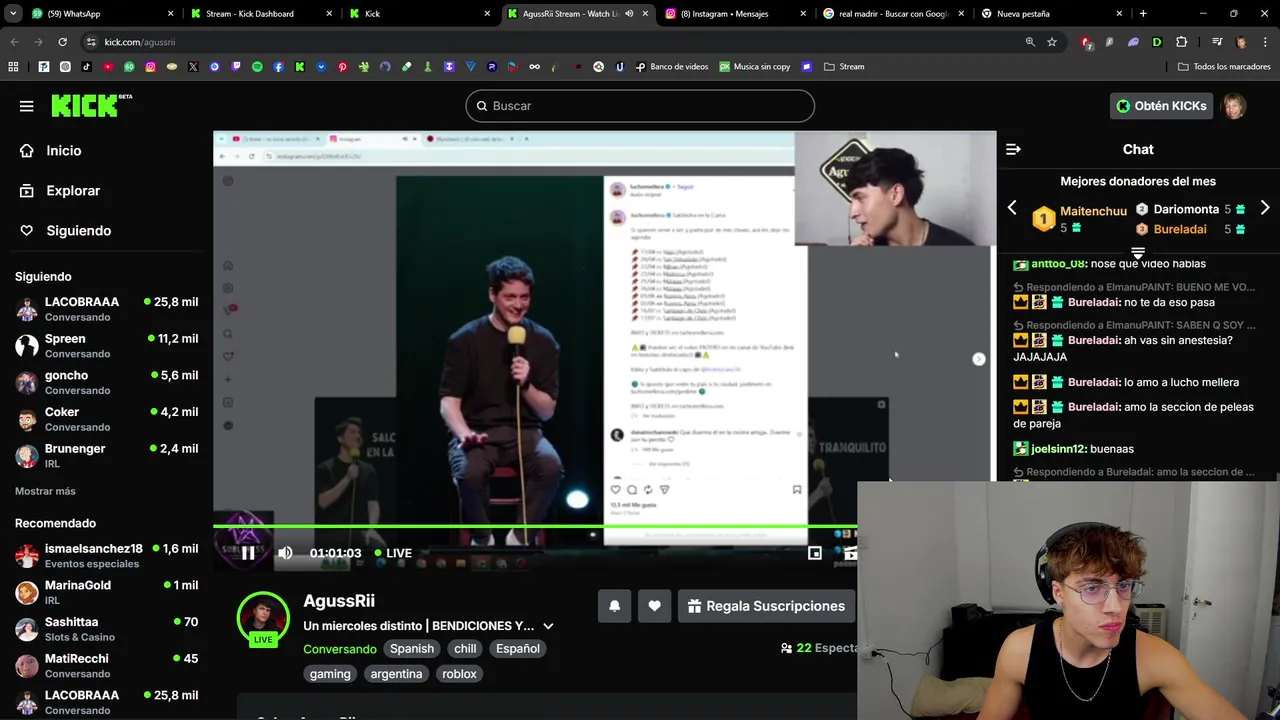Select the Español tag
The image size is (1280, 720).
coord(518,649)
